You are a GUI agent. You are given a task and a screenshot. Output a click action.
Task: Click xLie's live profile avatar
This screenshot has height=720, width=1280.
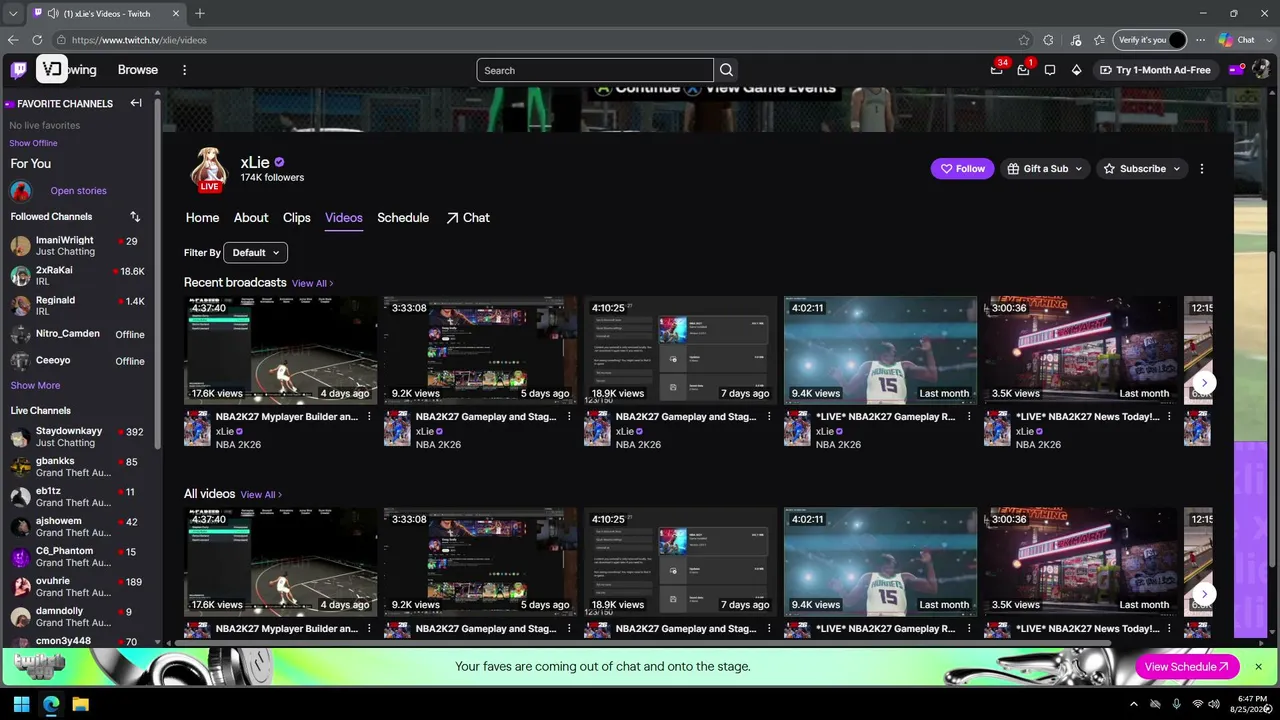[209, 169]
